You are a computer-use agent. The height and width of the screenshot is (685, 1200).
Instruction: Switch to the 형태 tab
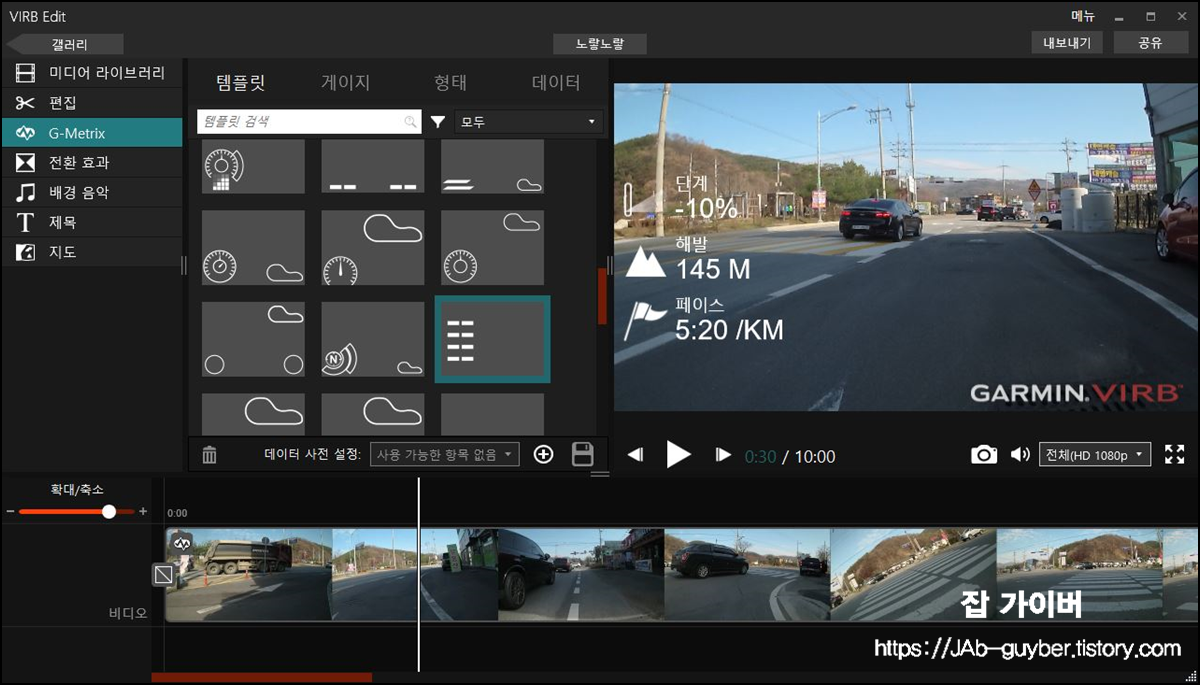coord(450,83)
